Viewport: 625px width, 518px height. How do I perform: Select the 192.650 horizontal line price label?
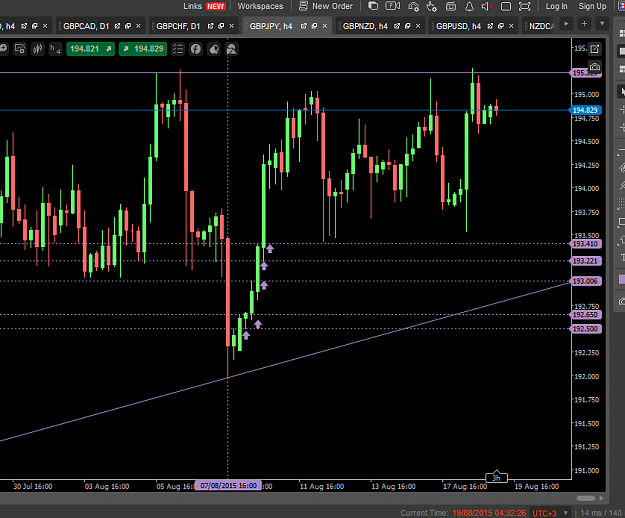pos(585,315)
